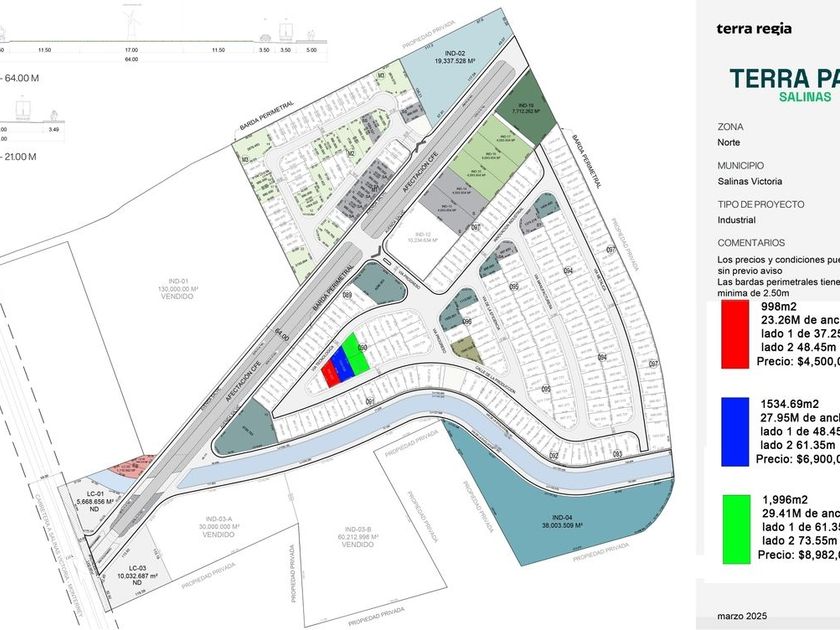Click the block 096 number marker
The width and height of the screenshot is (840, 630).
[x=467, y=321]
